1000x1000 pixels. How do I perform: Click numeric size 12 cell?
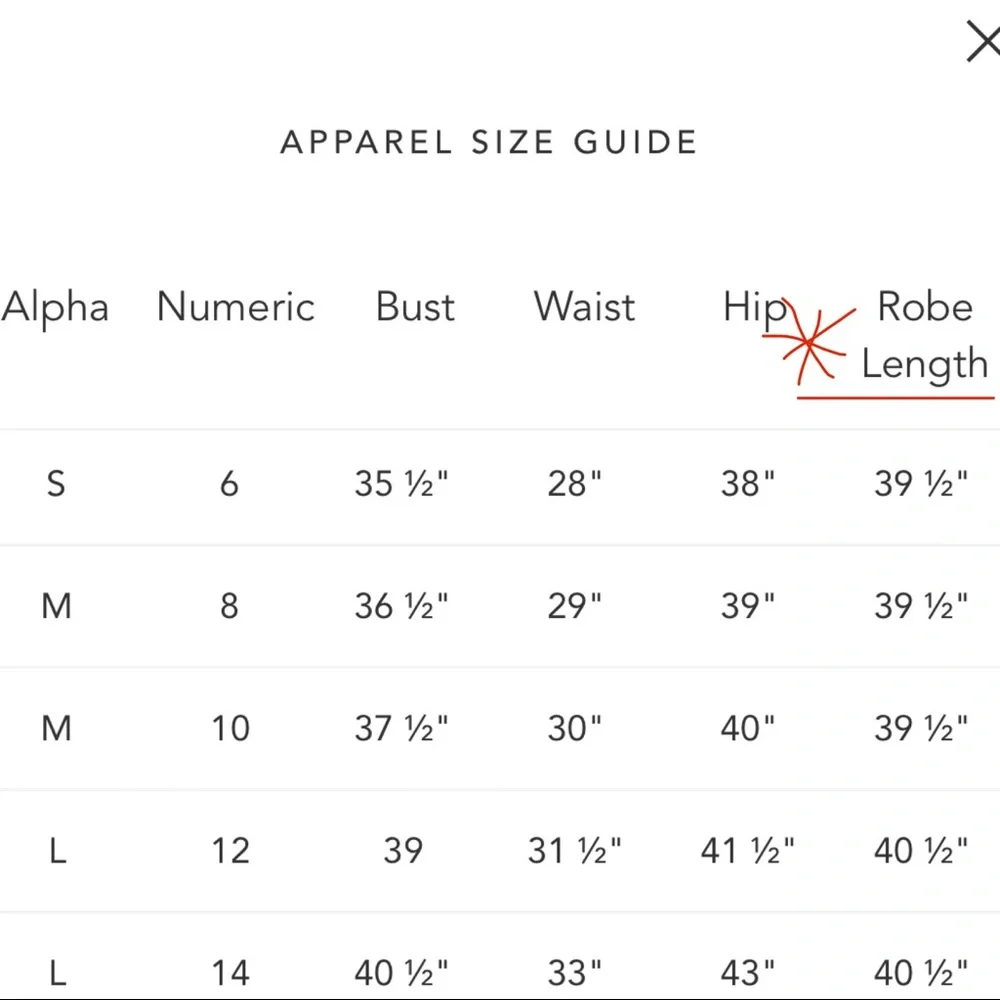(x=230, y=851)
